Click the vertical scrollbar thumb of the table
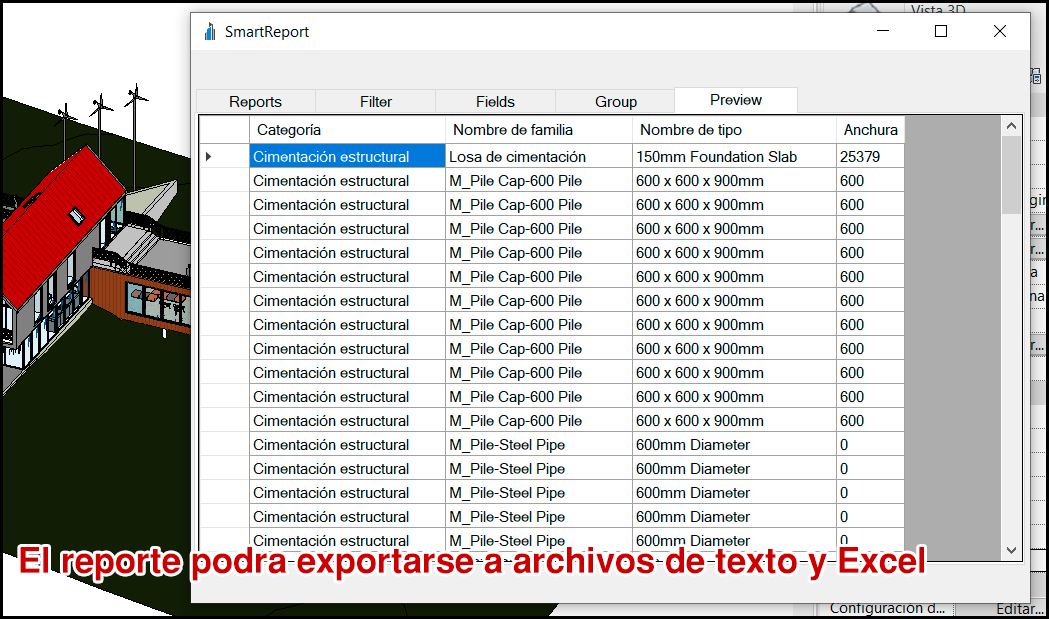Image resolution: width=1049 pixels, height=619 pixels. pos(1011,175)
